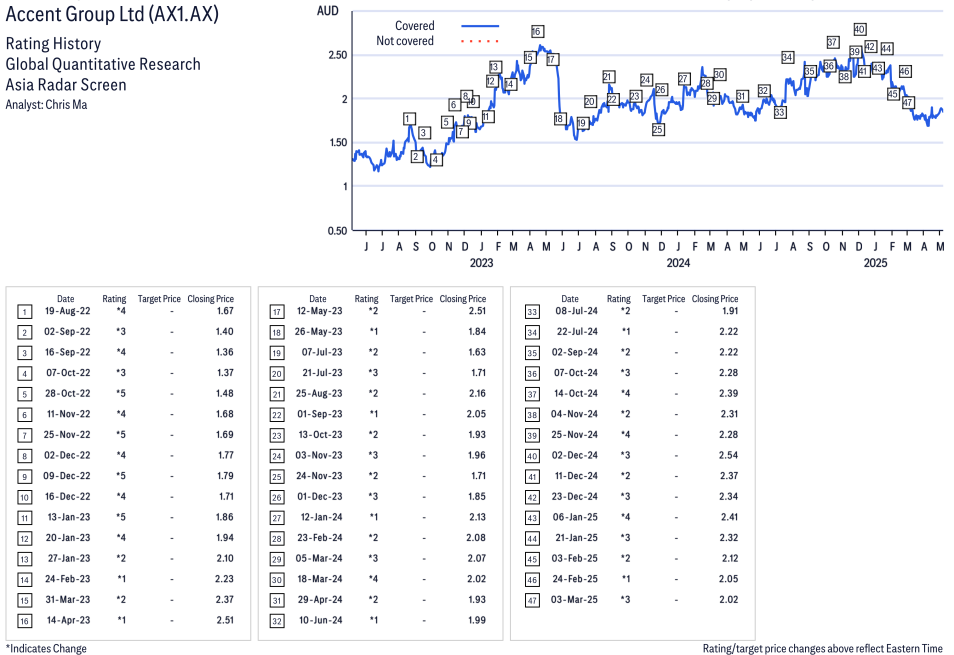Click the Covered blue line legend sample
Image resolution: width=954 pixels, height=655 pixels.
tap(480, 26)
